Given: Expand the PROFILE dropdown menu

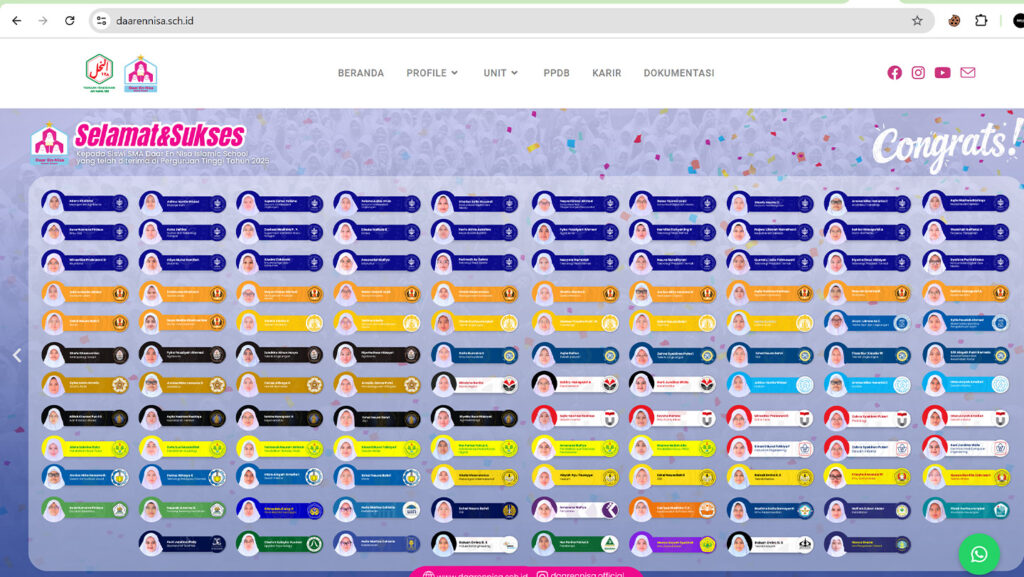Looking at the screenshot, I should (432, 73).
